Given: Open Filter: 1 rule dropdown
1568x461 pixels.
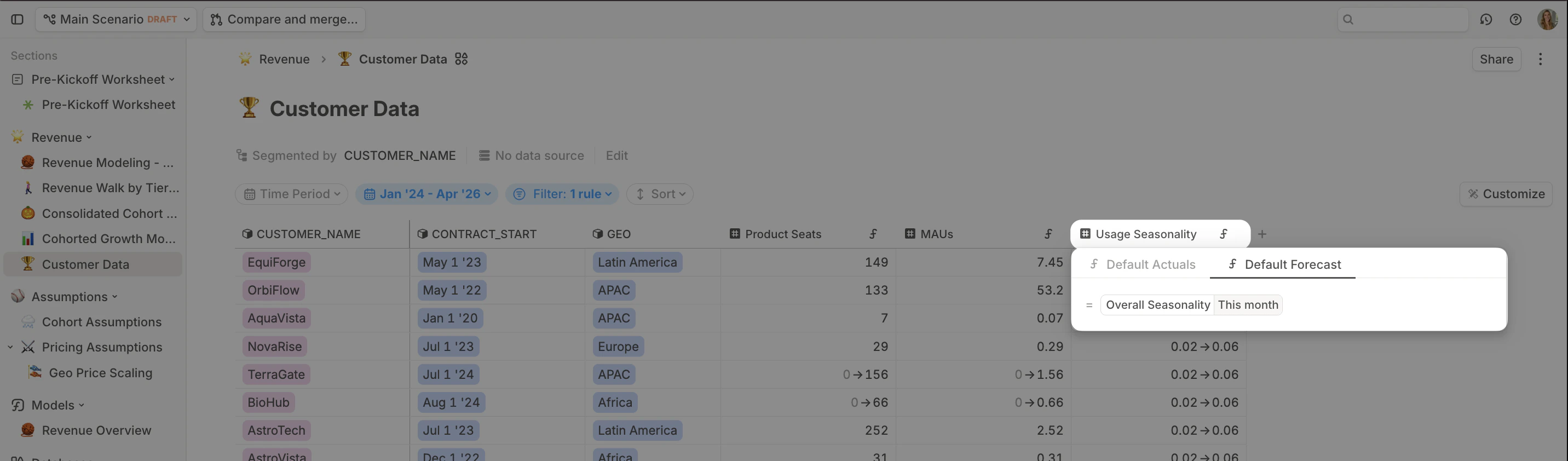Looking at the screenshot, I should click(562, 194).
